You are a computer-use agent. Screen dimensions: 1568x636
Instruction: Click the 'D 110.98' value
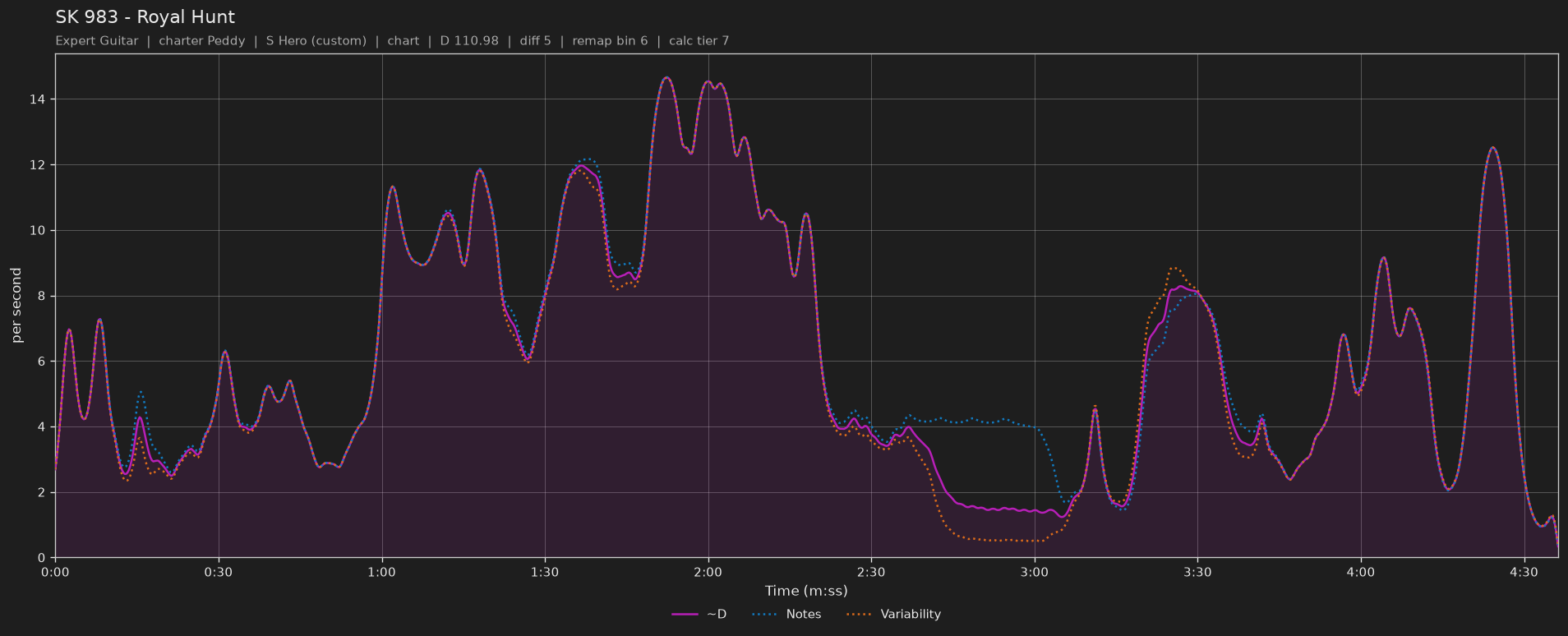point(469,41)
